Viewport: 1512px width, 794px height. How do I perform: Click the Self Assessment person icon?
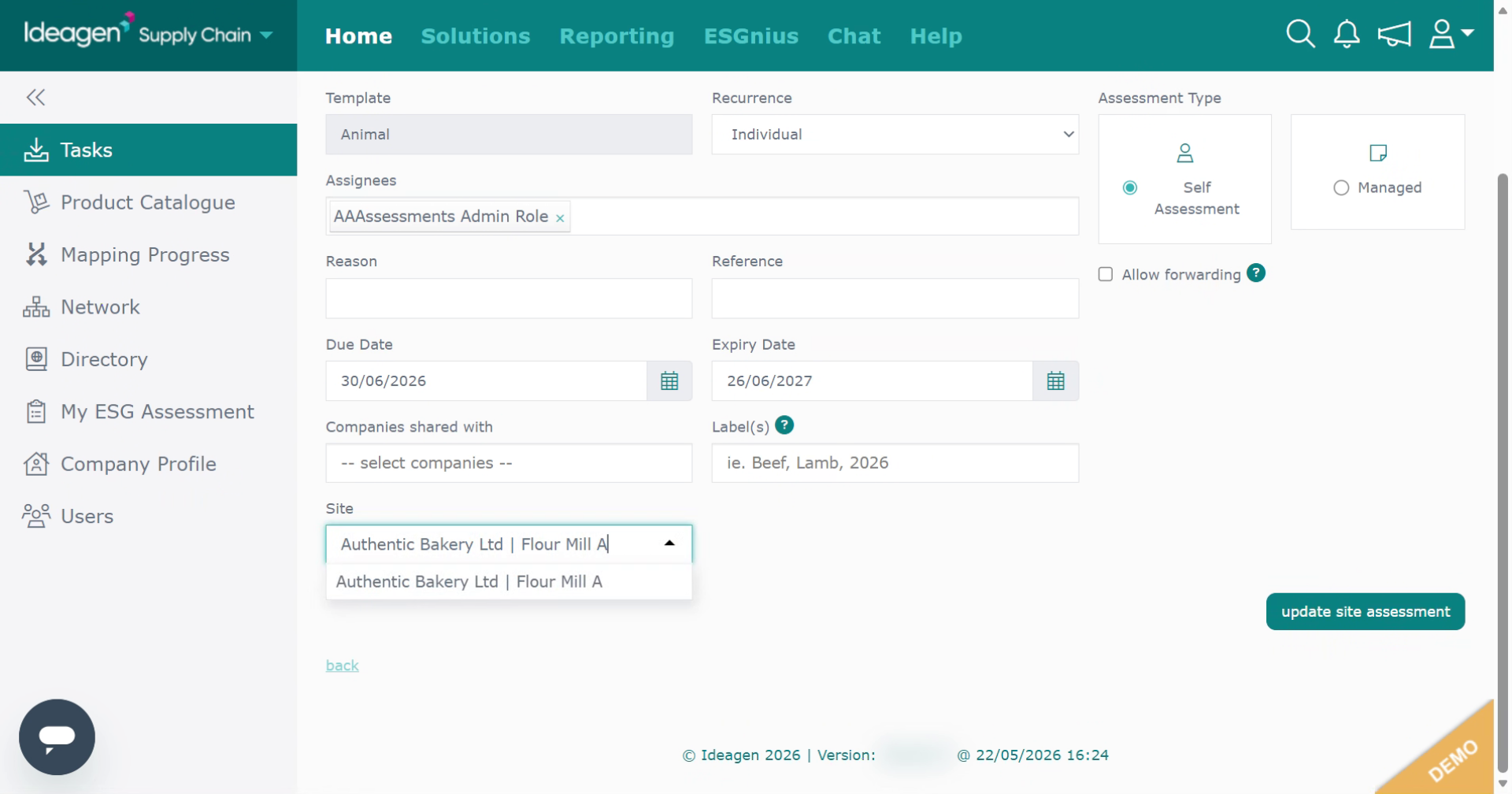(1185, 153)
